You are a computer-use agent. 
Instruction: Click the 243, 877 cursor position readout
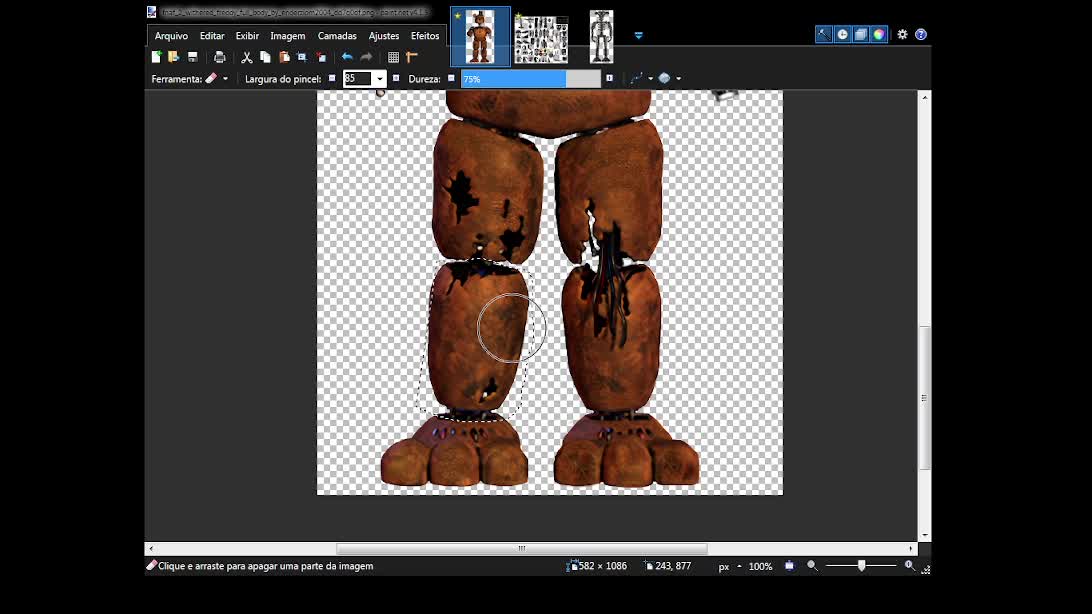click(668, 566)
